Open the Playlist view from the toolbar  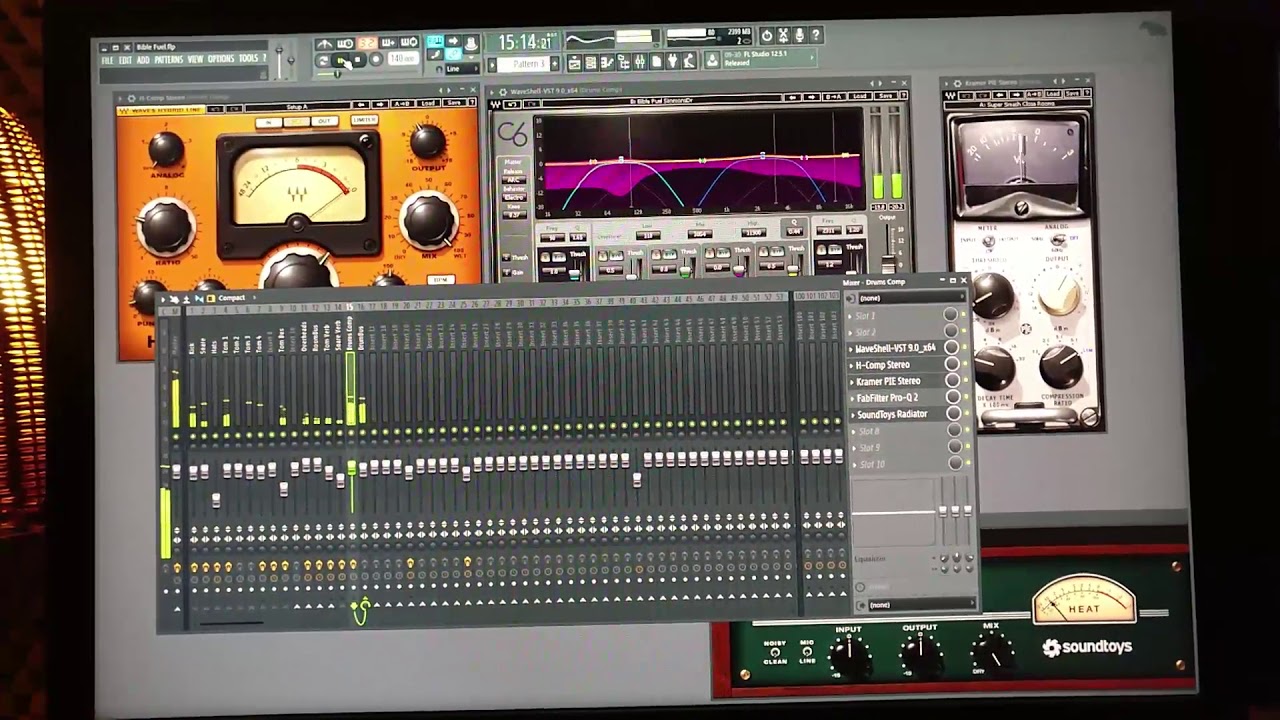(x=574, y=63)
